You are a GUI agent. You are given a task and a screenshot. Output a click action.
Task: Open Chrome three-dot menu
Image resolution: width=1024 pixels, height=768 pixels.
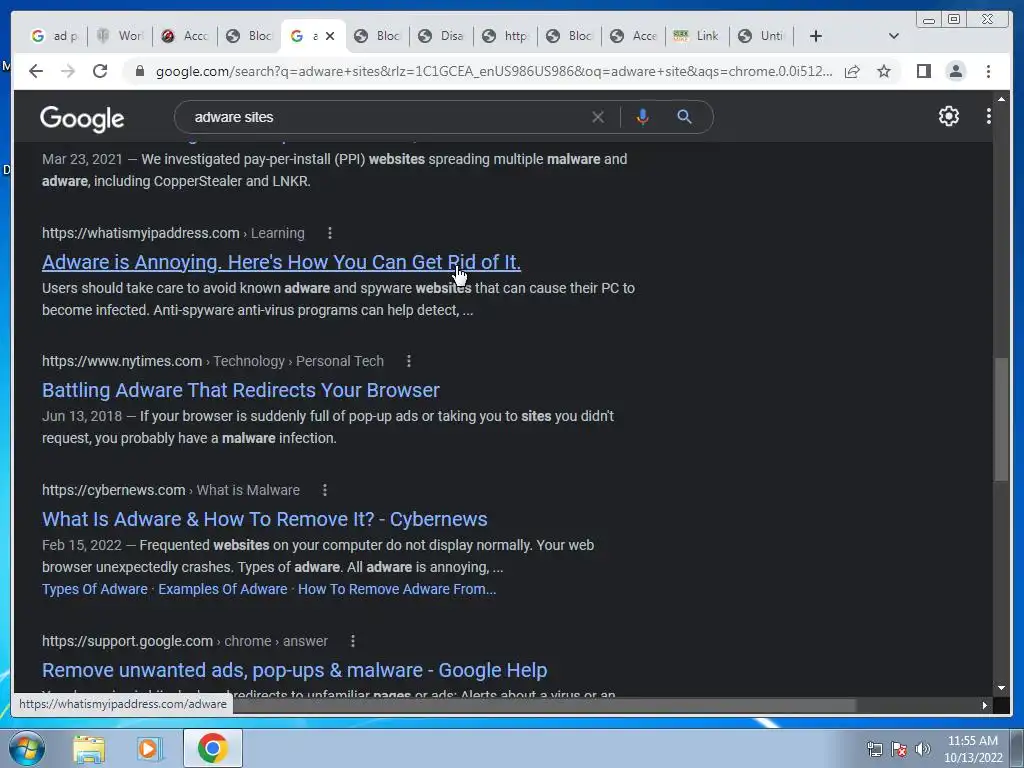(x=988, y=71)
